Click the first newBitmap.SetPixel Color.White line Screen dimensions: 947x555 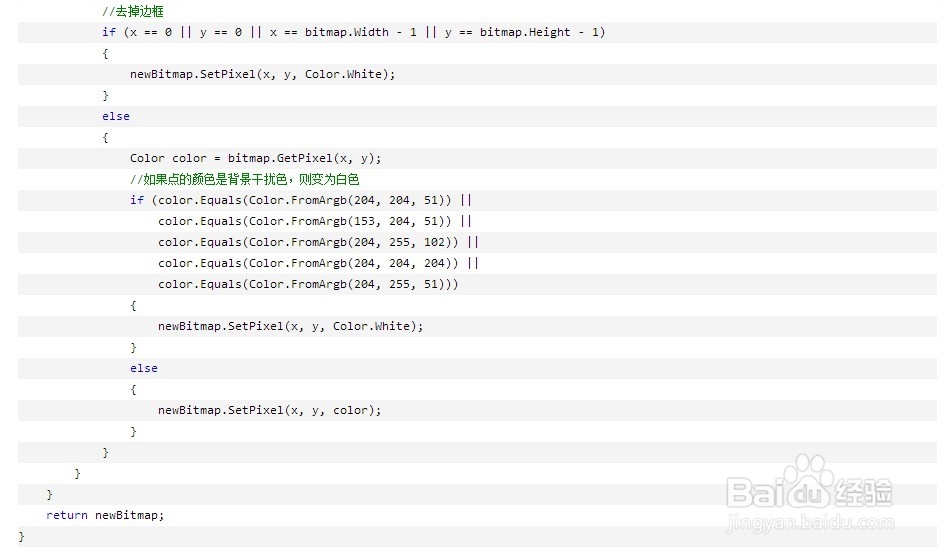click(263, 74)
